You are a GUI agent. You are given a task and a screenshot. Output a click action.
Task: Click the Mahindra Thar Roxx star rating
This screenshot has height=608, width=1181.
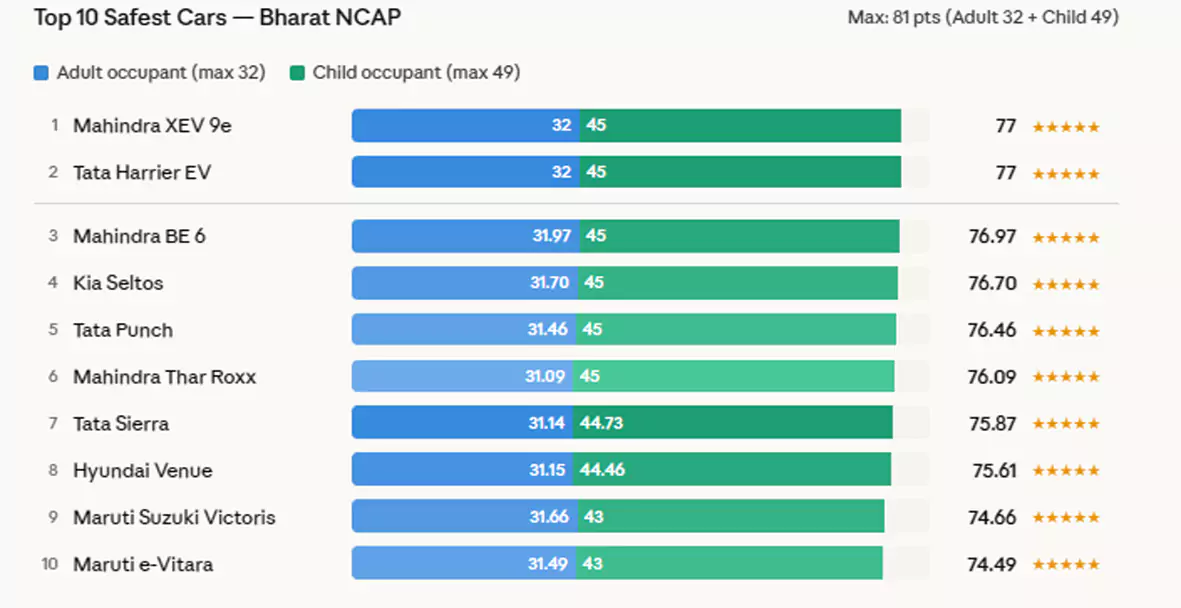1066,377
